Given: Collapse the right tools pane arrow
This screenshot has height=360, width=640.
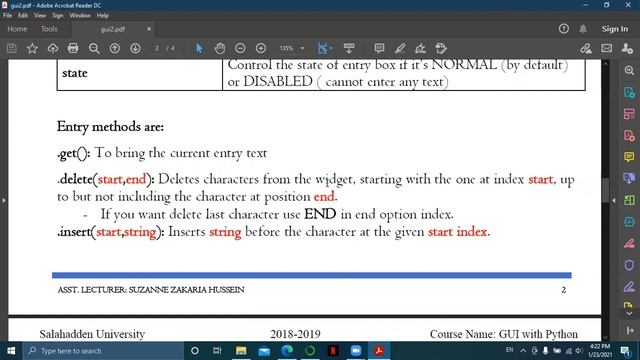Looking at the screenshot, I should (613, 200).
